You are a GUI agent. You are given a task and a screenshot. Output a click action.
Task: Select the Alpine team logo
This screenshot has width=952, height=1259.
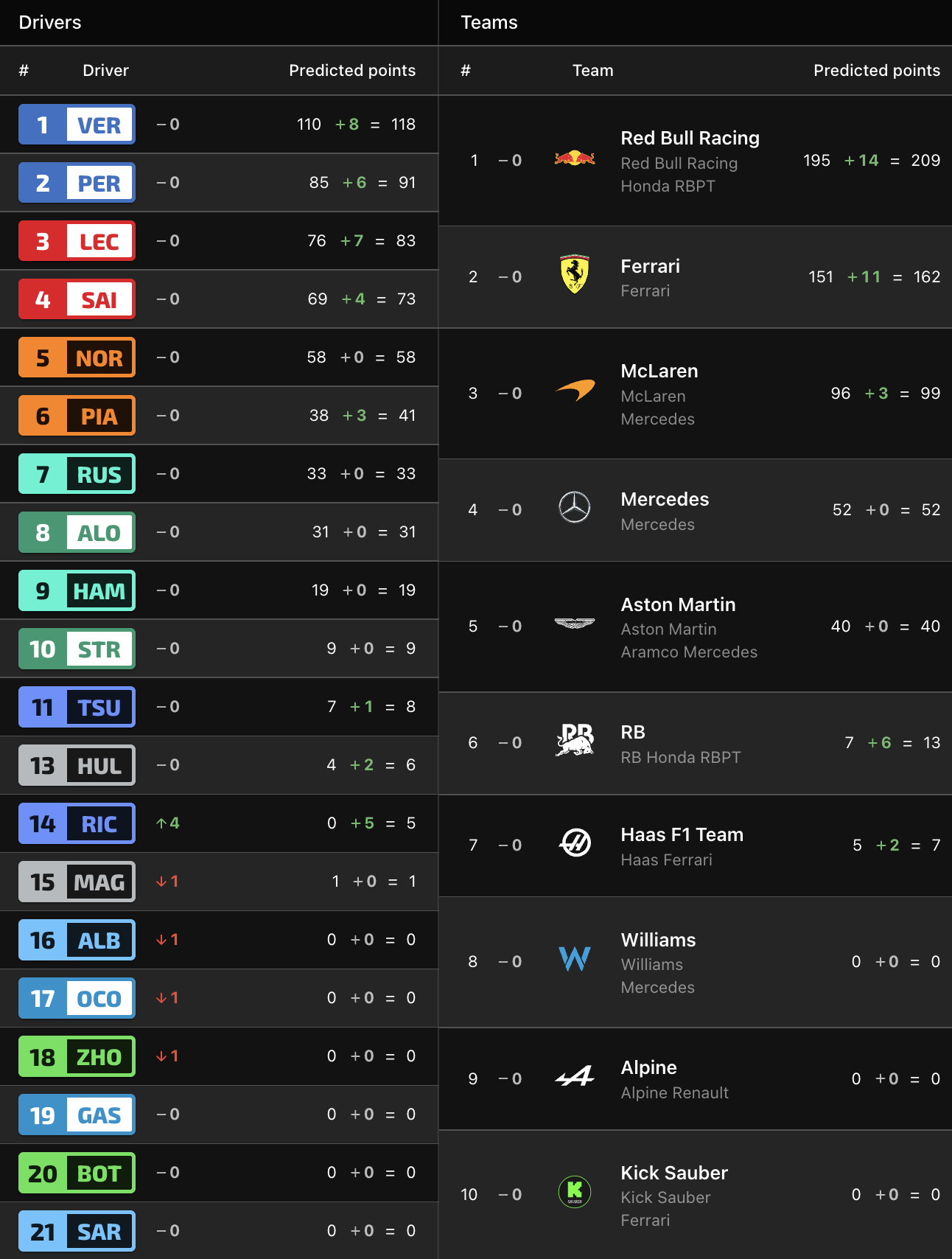point(575,1077)
